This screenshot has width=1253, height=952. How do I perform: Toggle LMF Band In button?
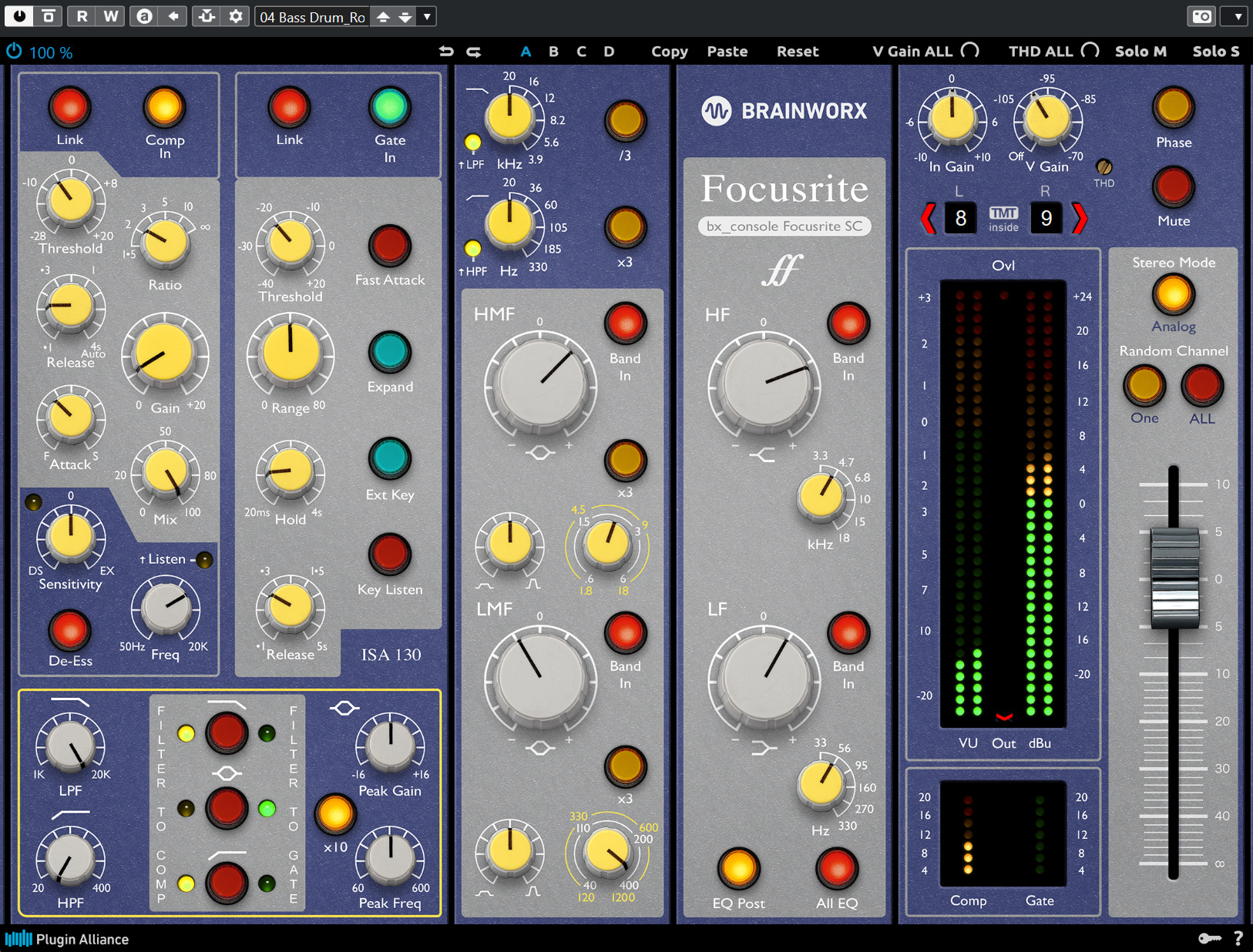[625, 633]
